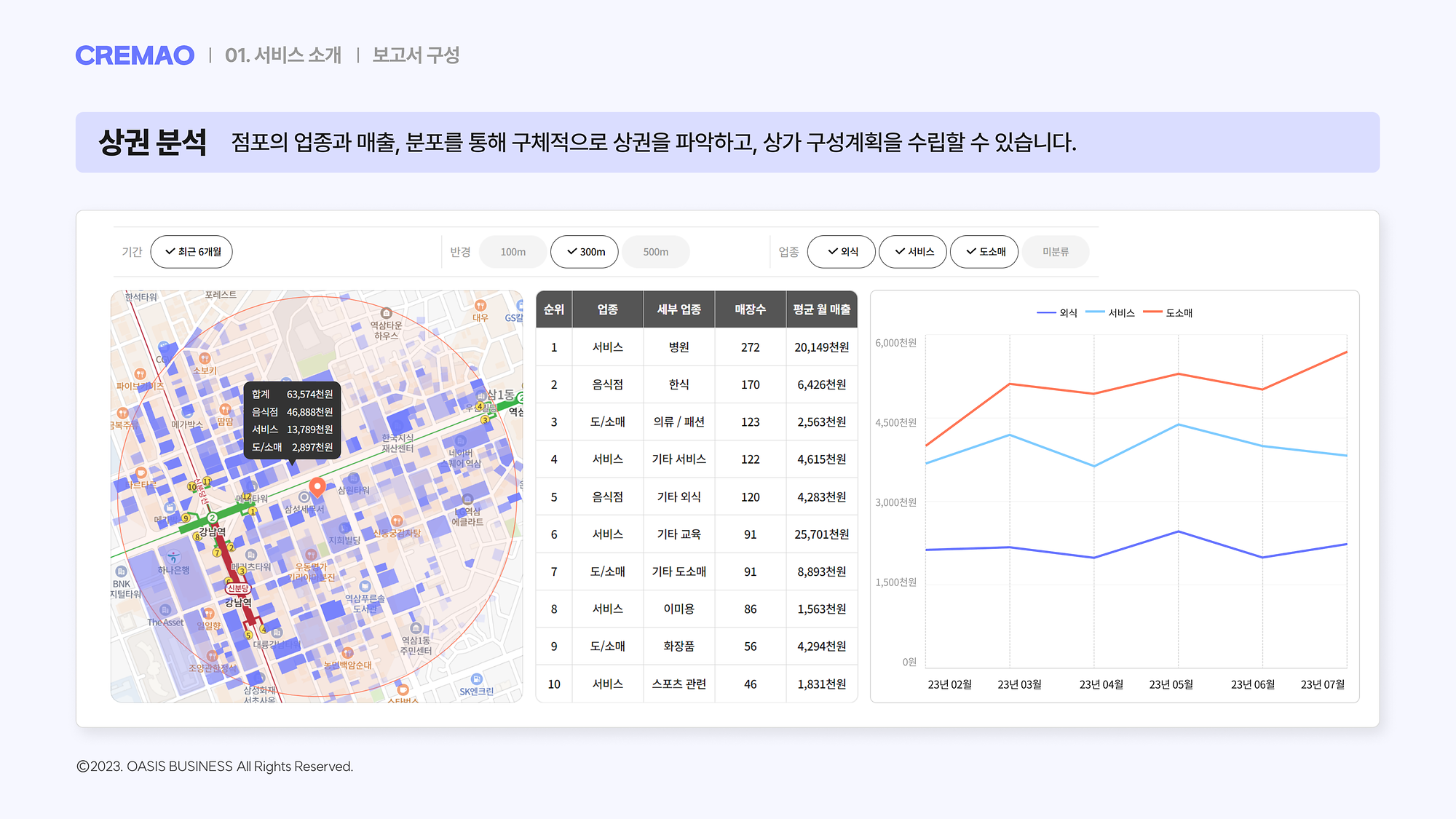Select the 100m radius option

coord(513,252)
